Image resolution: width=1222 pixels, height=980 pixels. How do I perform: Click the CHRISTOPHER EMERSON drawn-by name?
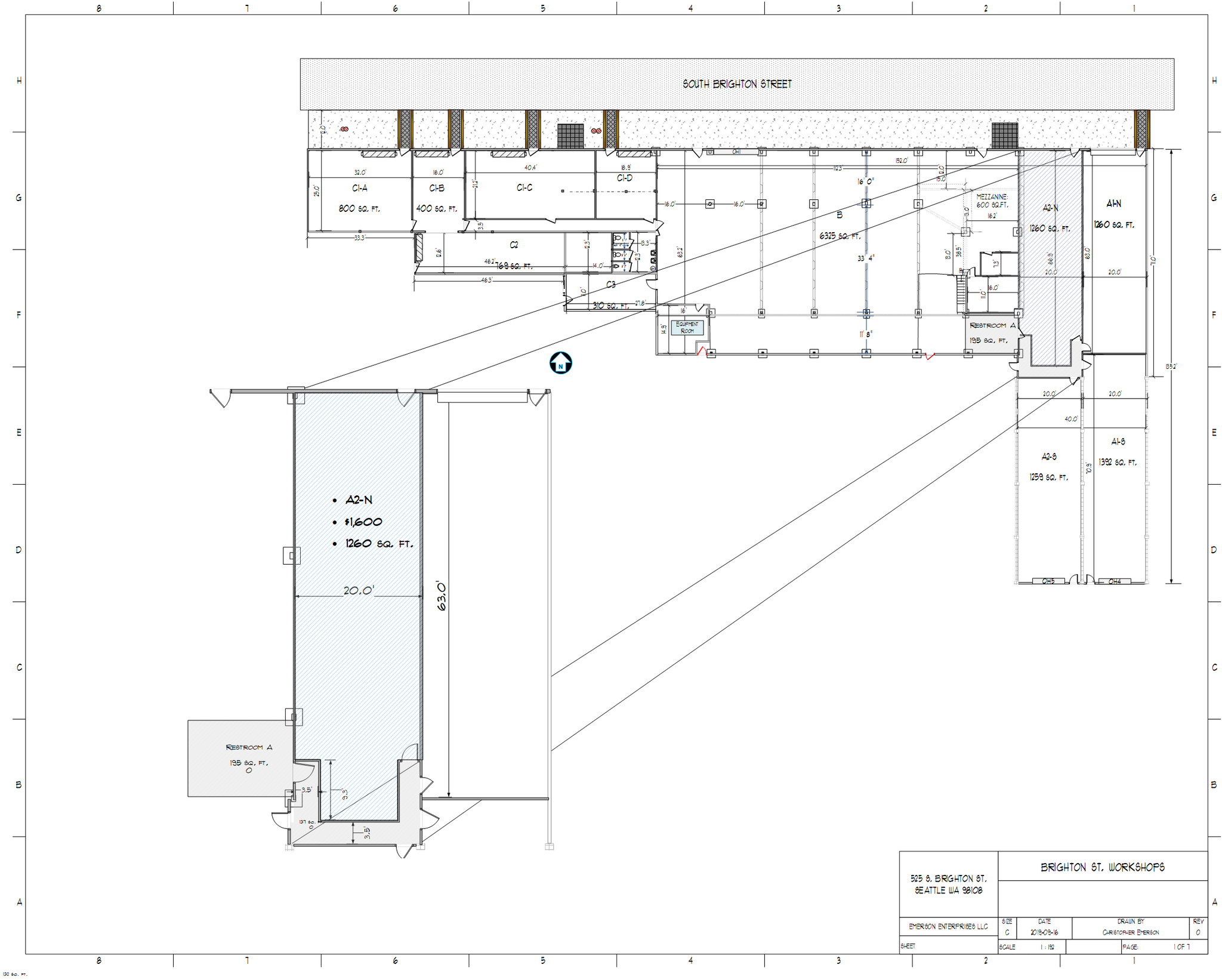click(x=1131, y=933)
